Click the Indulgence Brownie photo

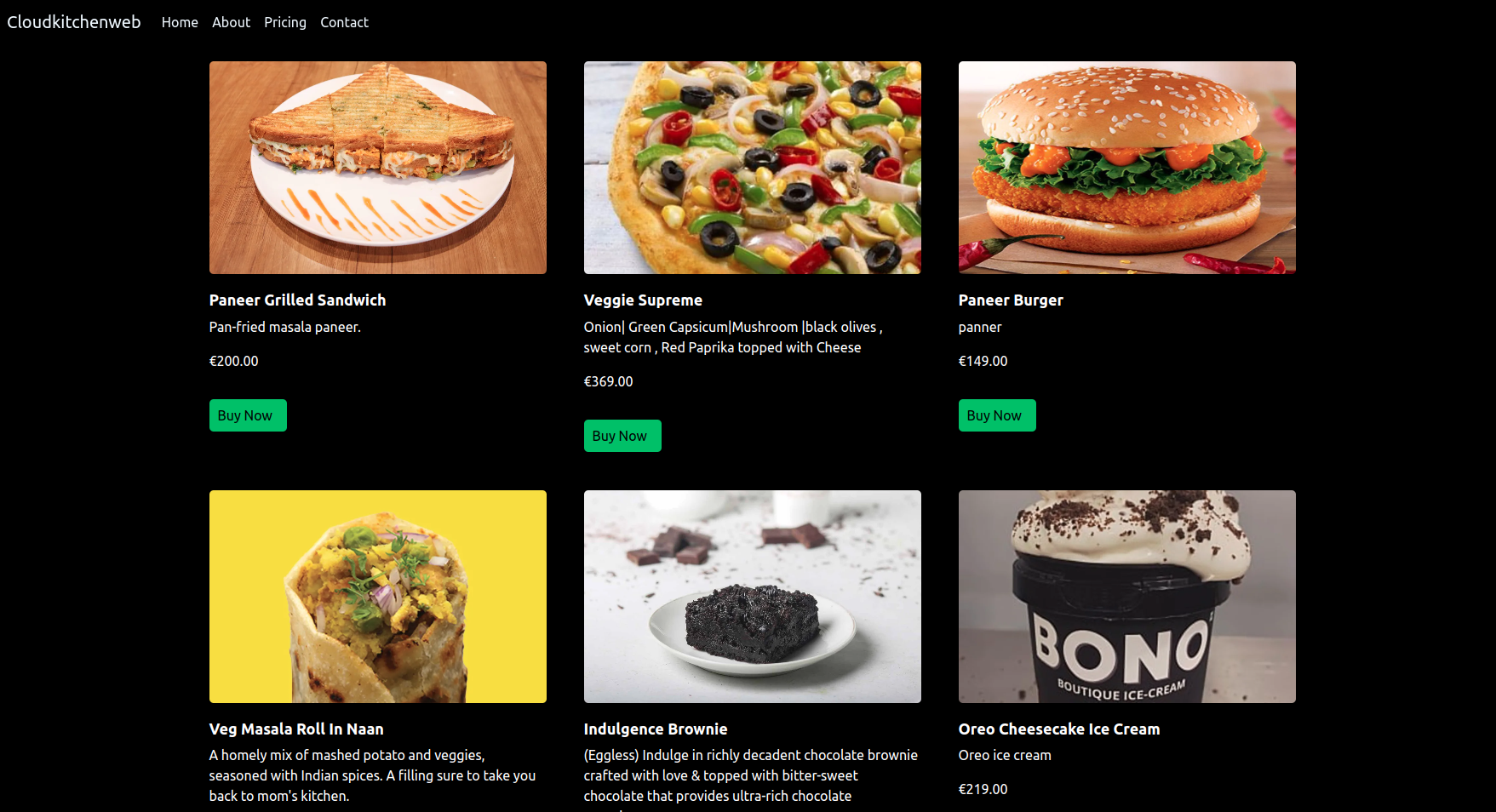tap(753, 597)
